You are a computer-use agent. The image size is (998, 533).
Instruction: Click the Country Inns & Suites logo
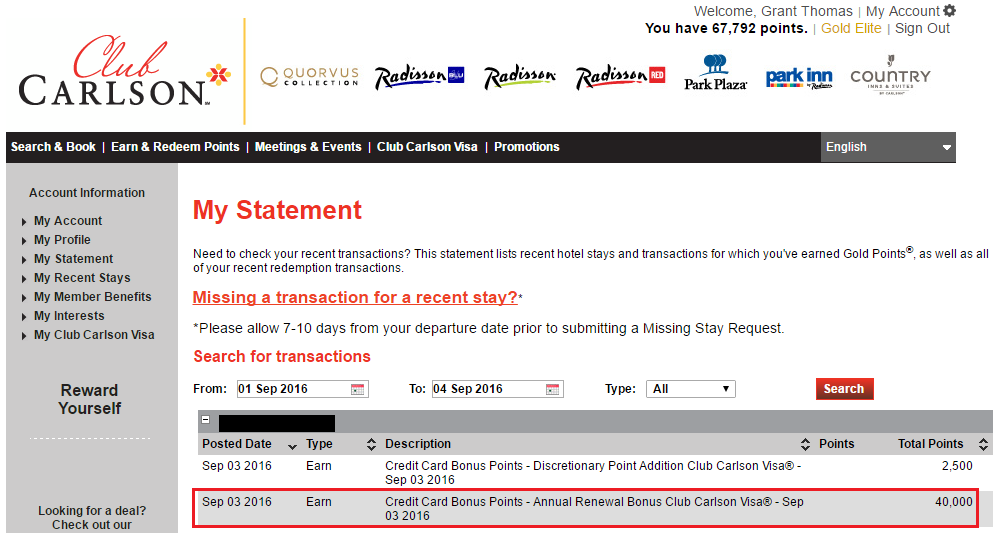click(890, 78)
